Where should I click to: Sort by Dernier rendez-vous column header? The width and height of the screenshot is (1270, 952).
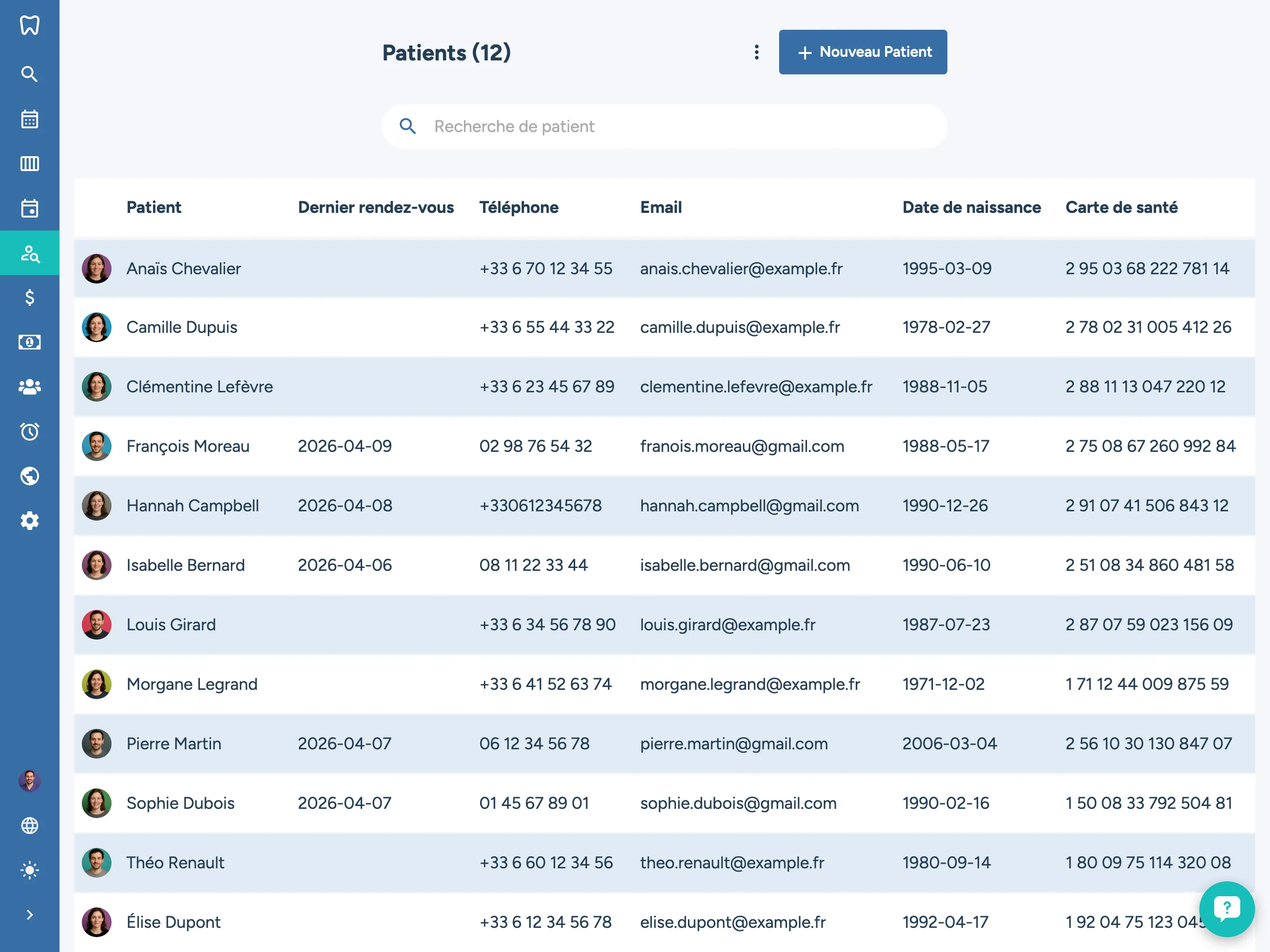click(x=376, y=207)
